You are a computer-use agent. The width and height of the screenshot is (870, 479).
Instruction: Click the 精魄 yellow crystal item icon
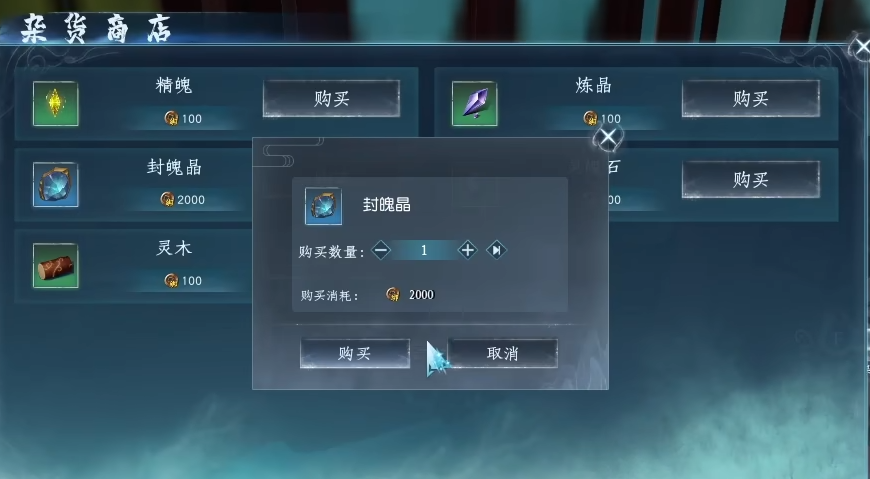(55, 104)
